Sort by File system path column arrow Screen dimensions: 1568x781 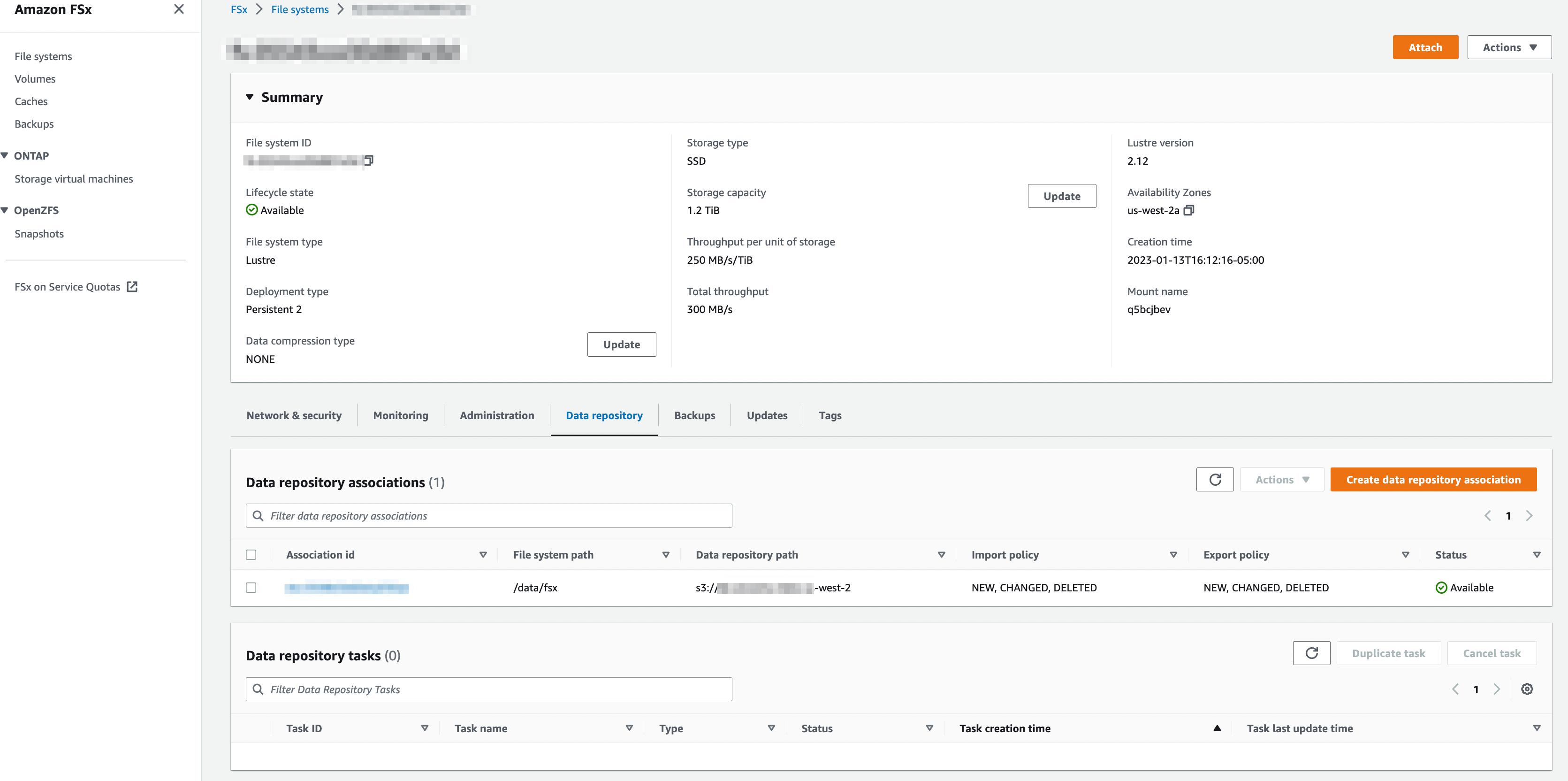(665, 555)
